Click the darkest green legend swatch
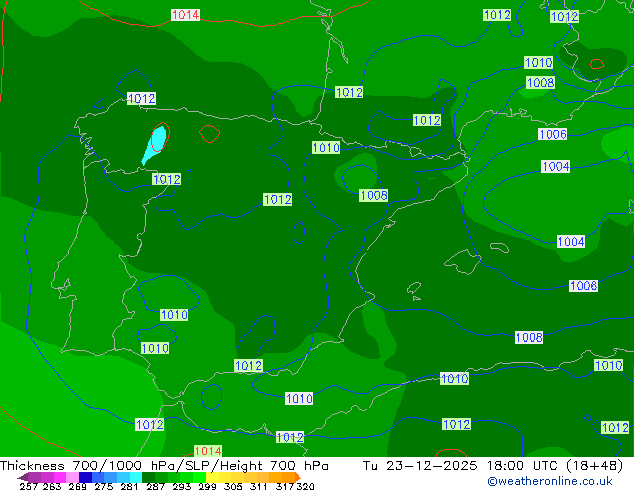The height and width of the screenshot is (490, 634). pos(148,477)
